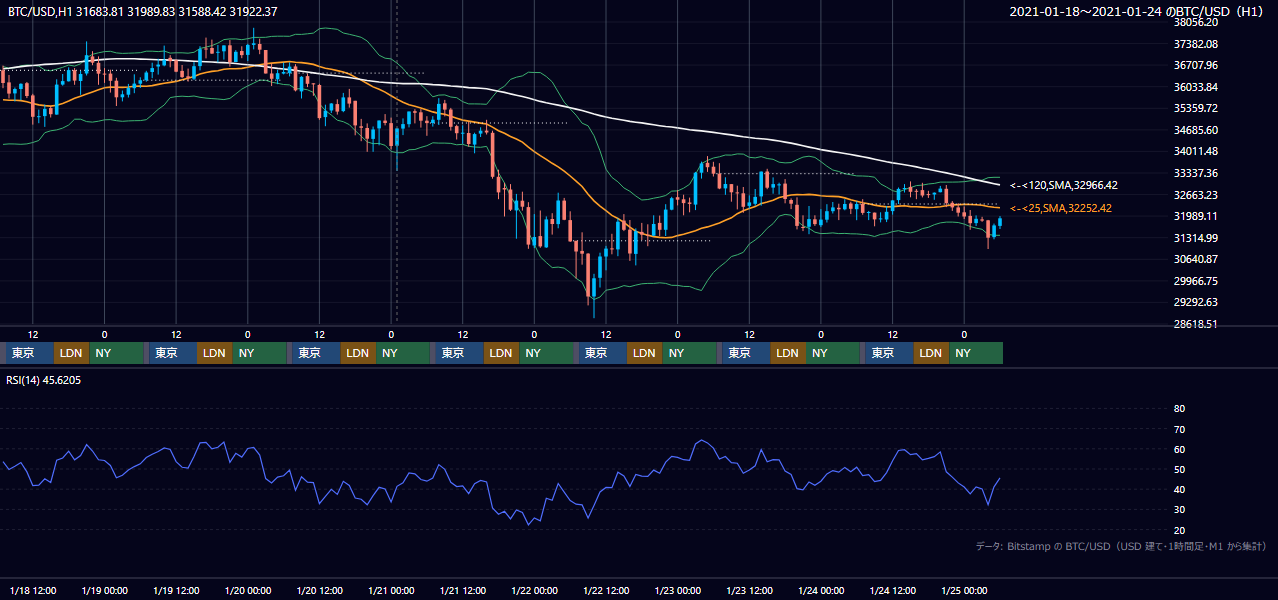Select the 25 SMA 32252.42 label
The width and height of the screenshot is (1278, 600).
coord(1061,208)
